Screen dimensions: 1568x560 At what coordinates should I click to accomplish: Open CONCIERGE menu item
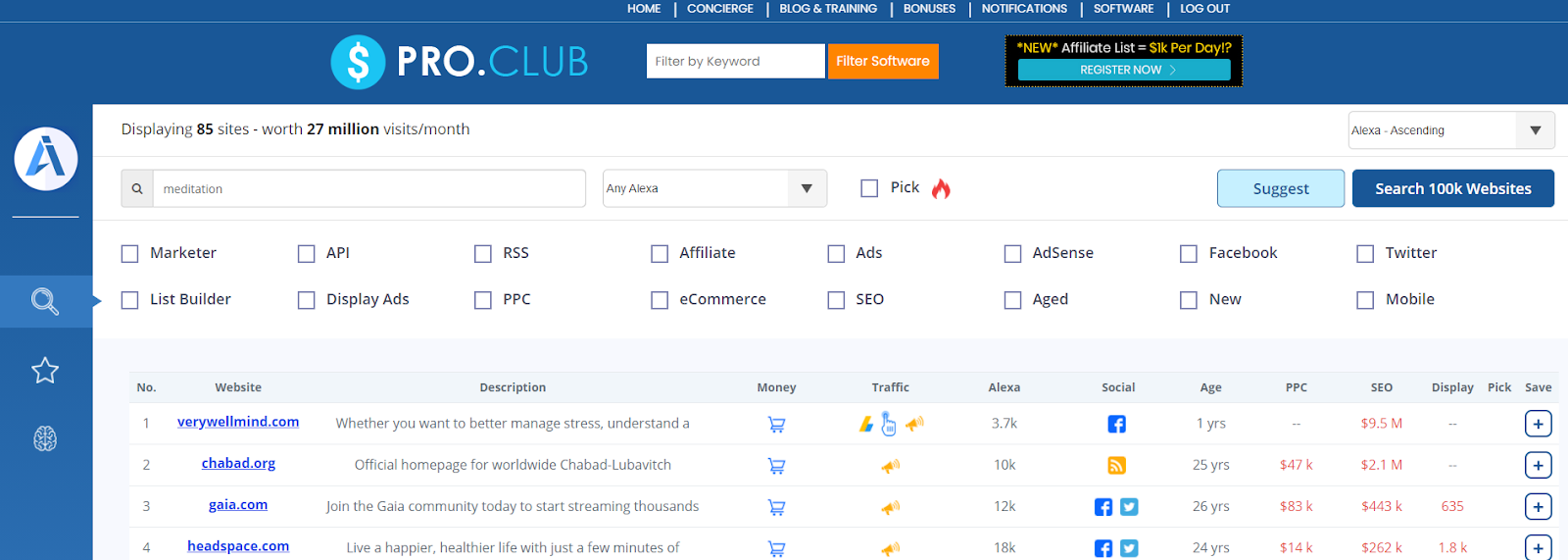[720, 9]
